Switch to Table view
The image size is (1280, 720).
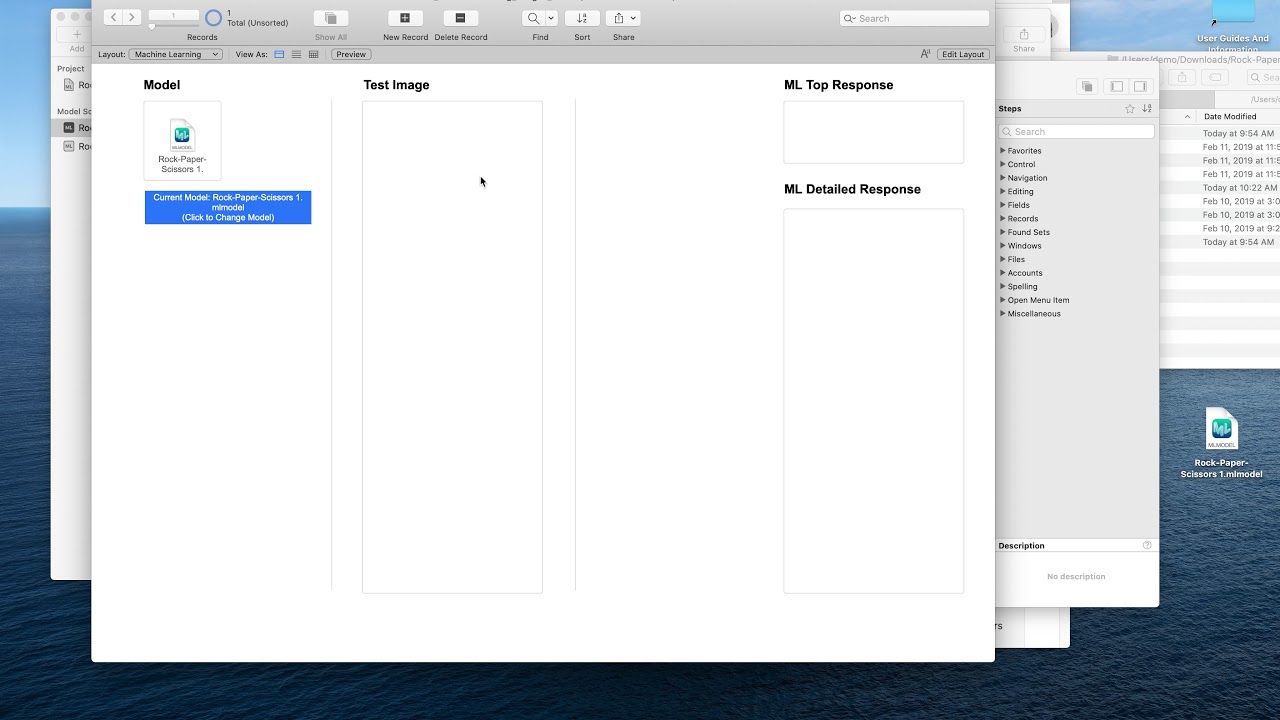pyautogui.click(x=313, y=54)
